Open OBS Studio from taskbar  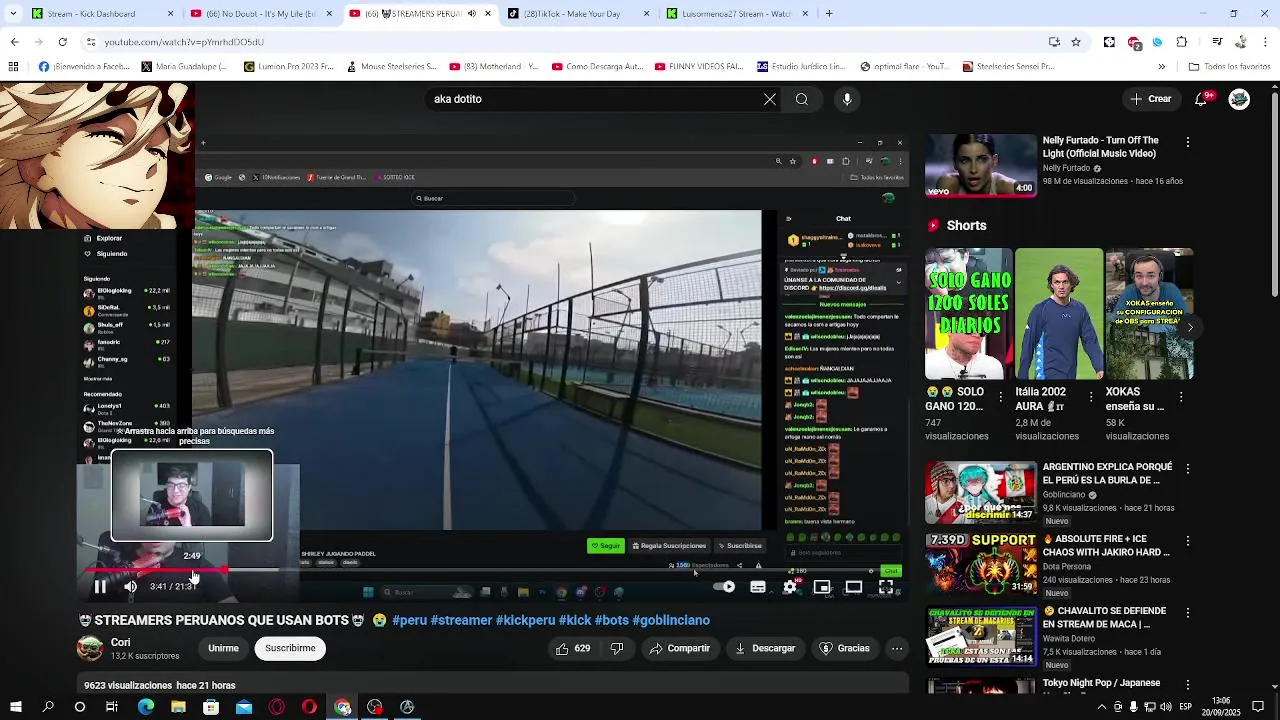(375, 707)
